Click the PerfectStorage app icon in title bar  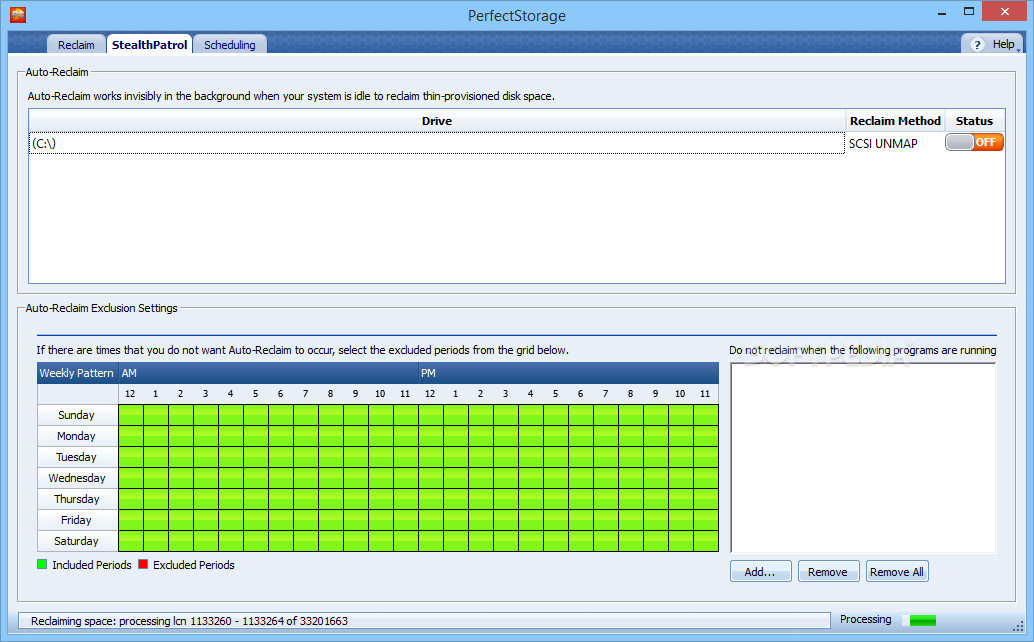tap(18, 15)
